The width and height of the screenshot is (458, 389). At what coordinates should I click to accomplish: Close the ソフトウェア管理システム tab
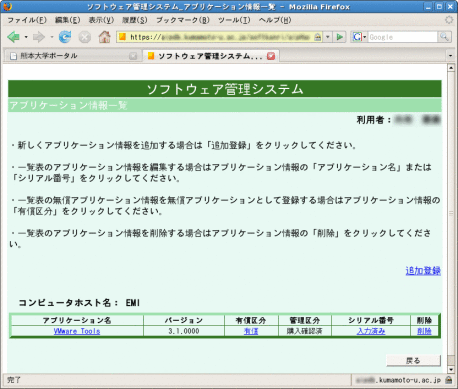coord(271,56)
